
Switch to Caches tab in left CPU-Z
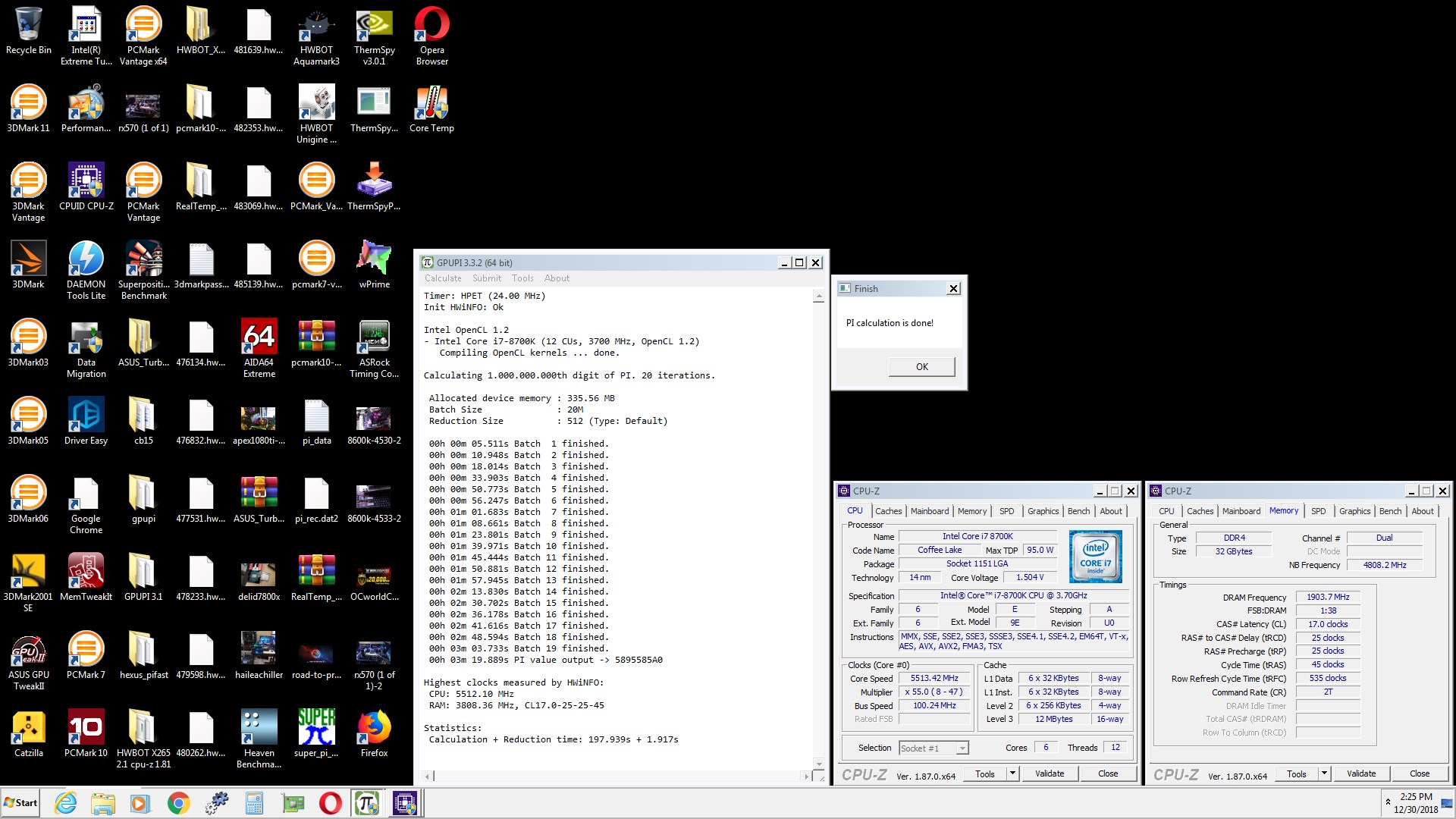tap(889, 511)
